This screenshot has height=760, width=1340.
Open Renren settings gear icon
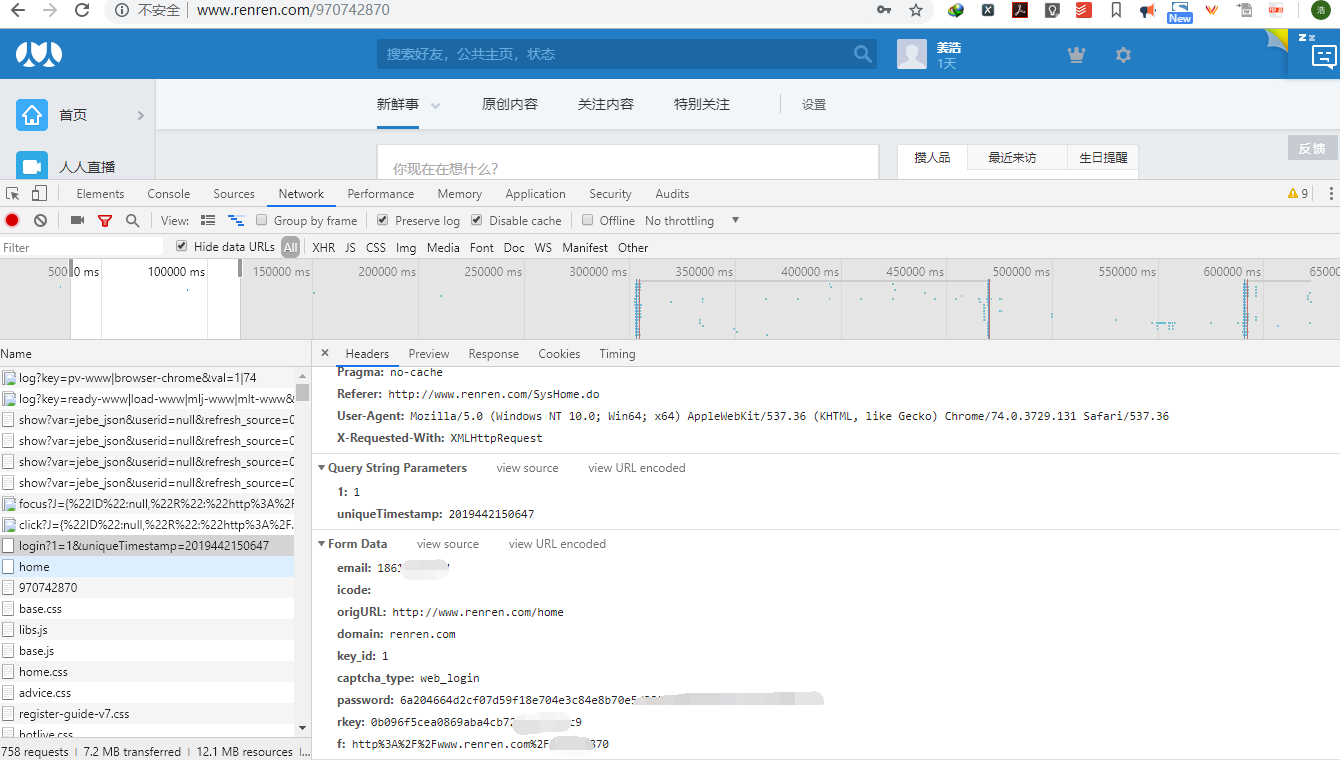[x=1123, y=55]
